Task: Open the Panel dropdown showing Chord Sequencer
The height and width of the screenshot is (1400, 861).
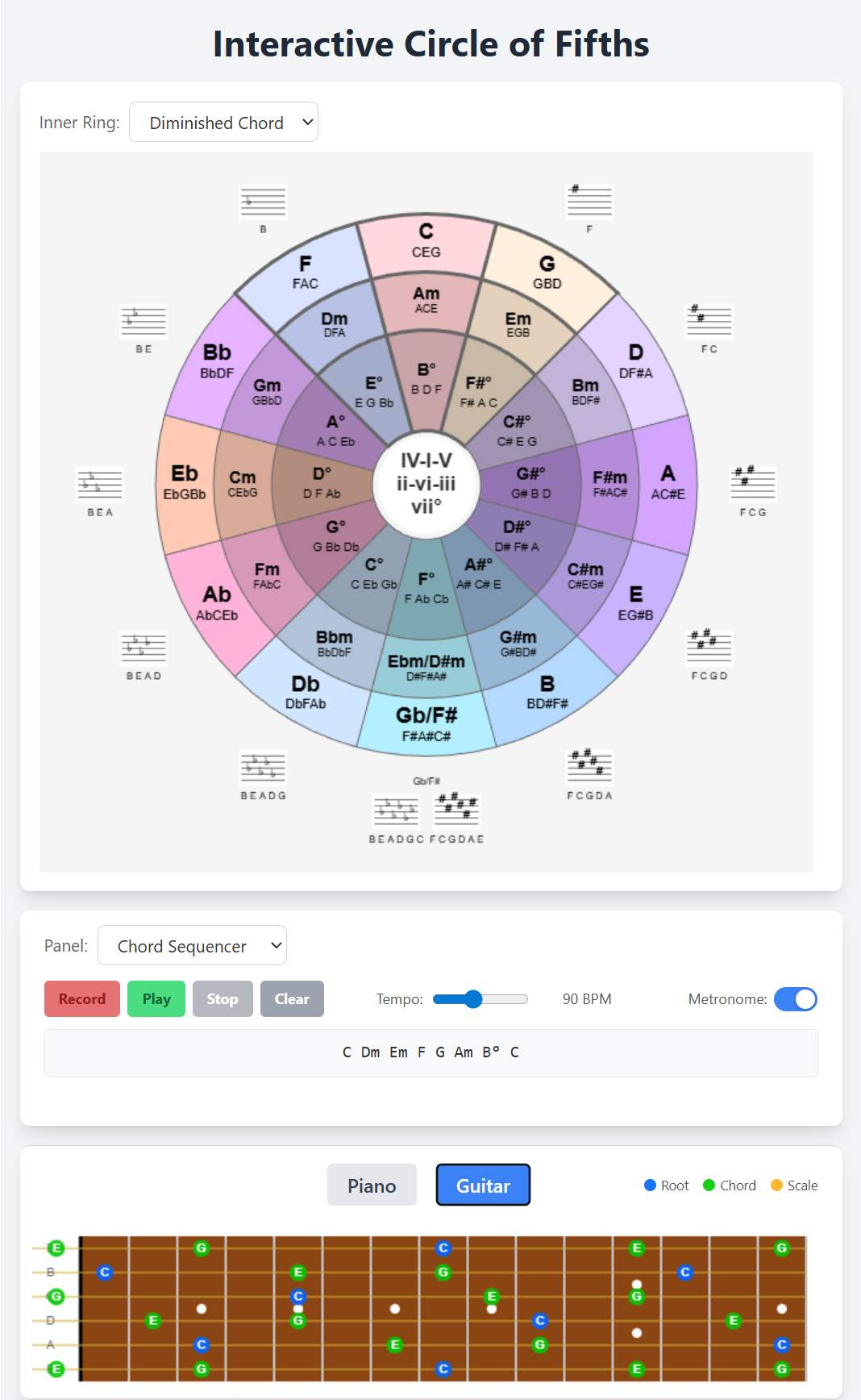Action: click(192, 945)
